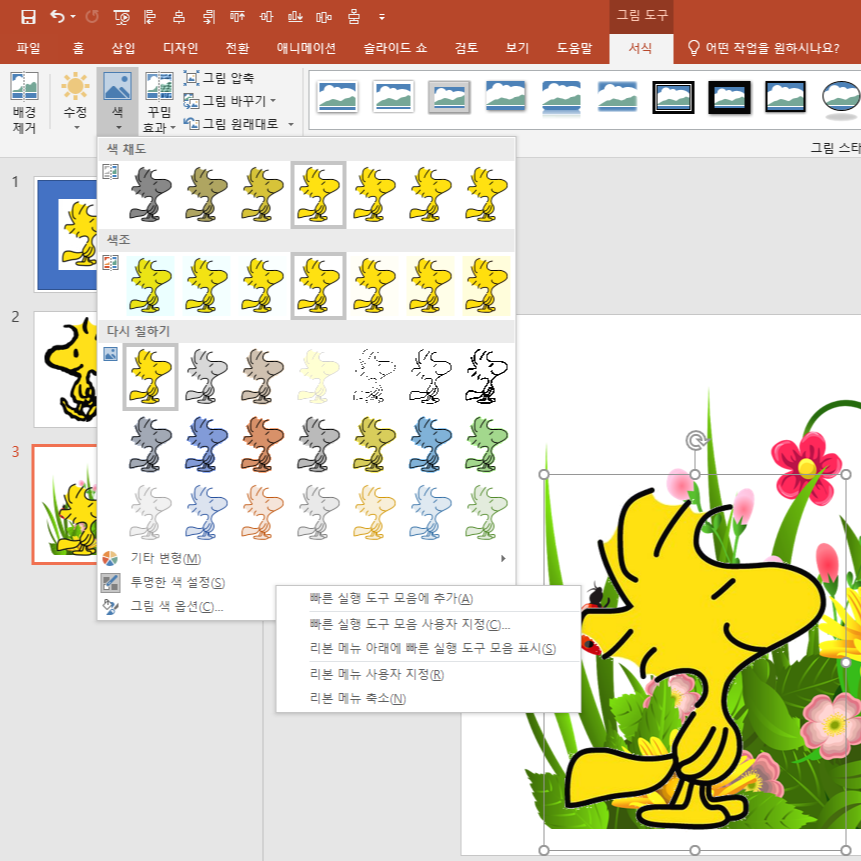The width and height of the screenshot is (861, 861).
Task: Select slide 1 thumbnail
Action: tap(66, 234)
